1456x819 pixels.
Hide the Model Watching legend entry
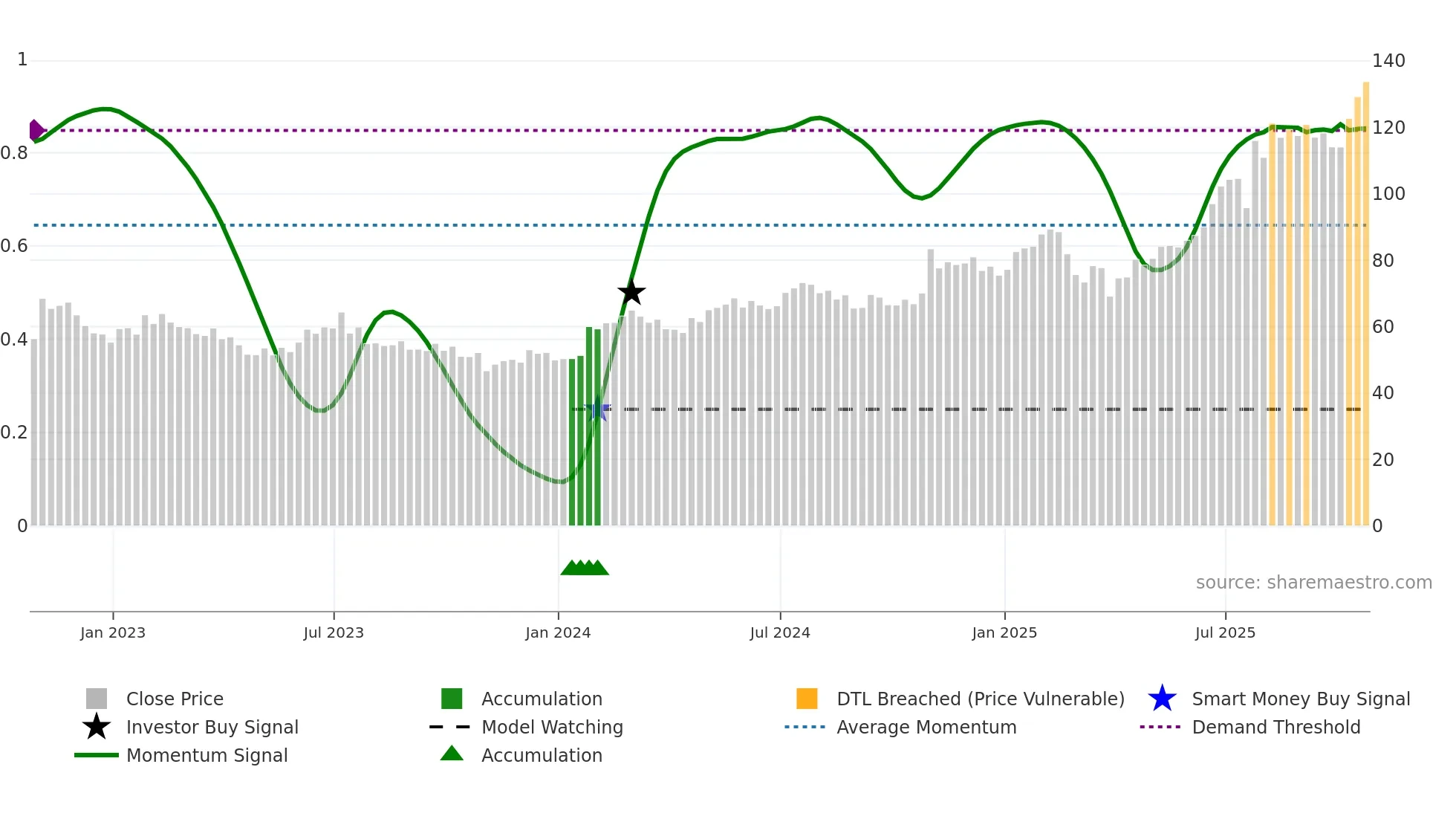pyautogui.click(x=552, y=727)
